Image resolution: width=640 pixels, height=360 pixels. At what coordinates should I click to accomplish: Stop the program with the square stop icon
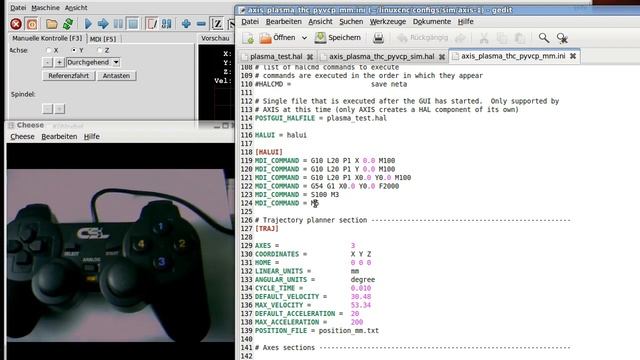click(x=133, y=24)
